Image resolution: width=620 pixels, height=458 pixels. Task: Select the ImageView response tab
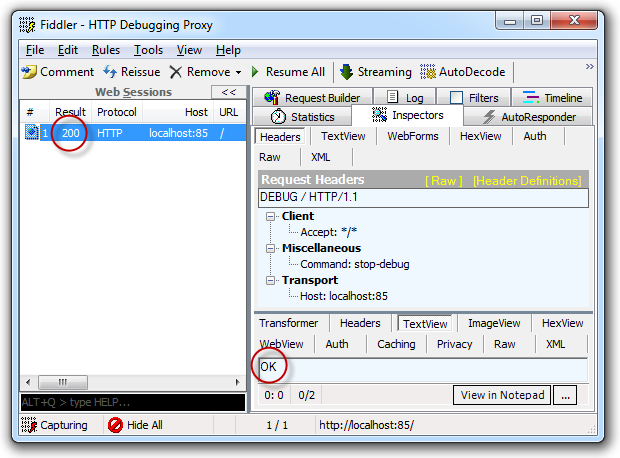pos(494,324)
